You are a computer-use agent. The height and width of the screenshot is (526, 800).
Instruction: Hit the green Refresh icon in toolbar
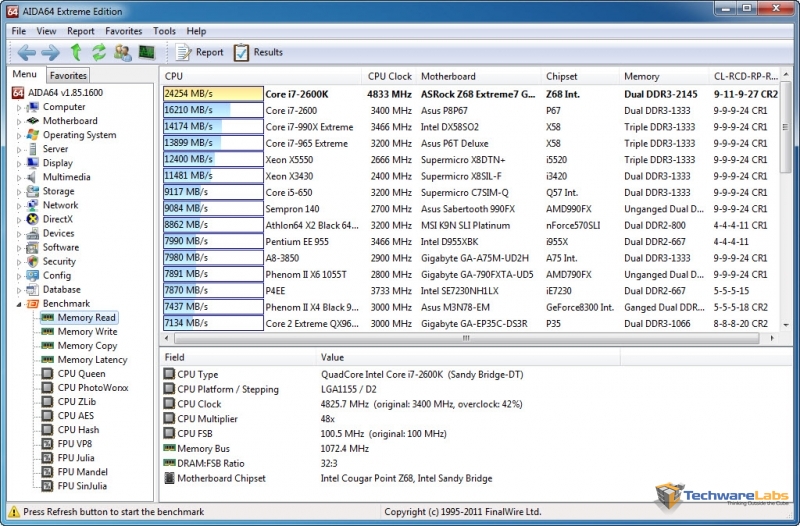pyautogui.click(x=99, y=52)
